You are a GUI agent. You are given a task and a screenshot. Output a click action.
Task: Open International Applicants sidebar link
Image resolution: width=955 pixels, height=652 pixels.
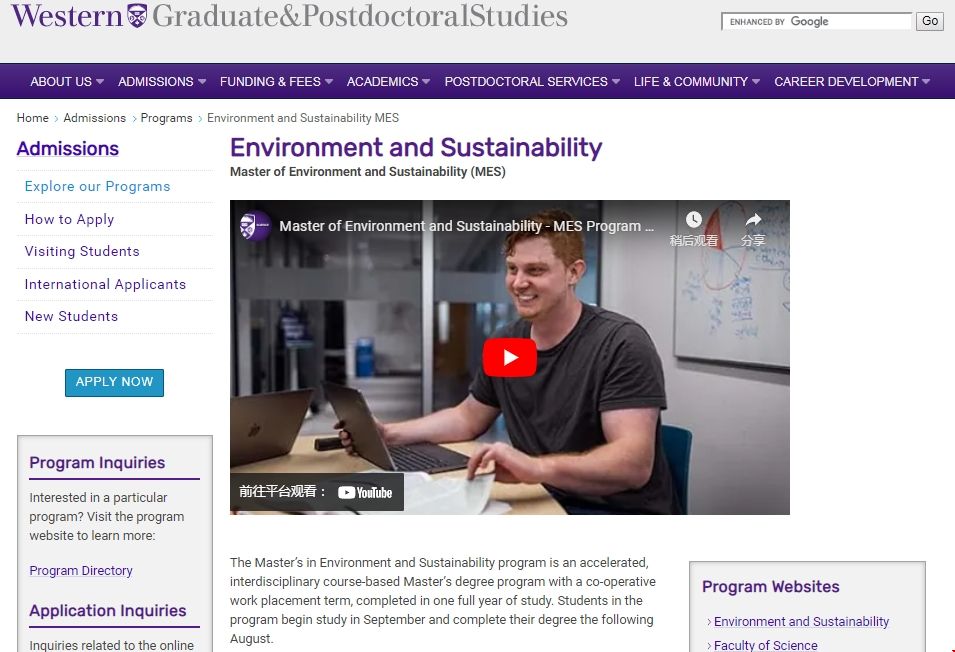tap(105, 284)
